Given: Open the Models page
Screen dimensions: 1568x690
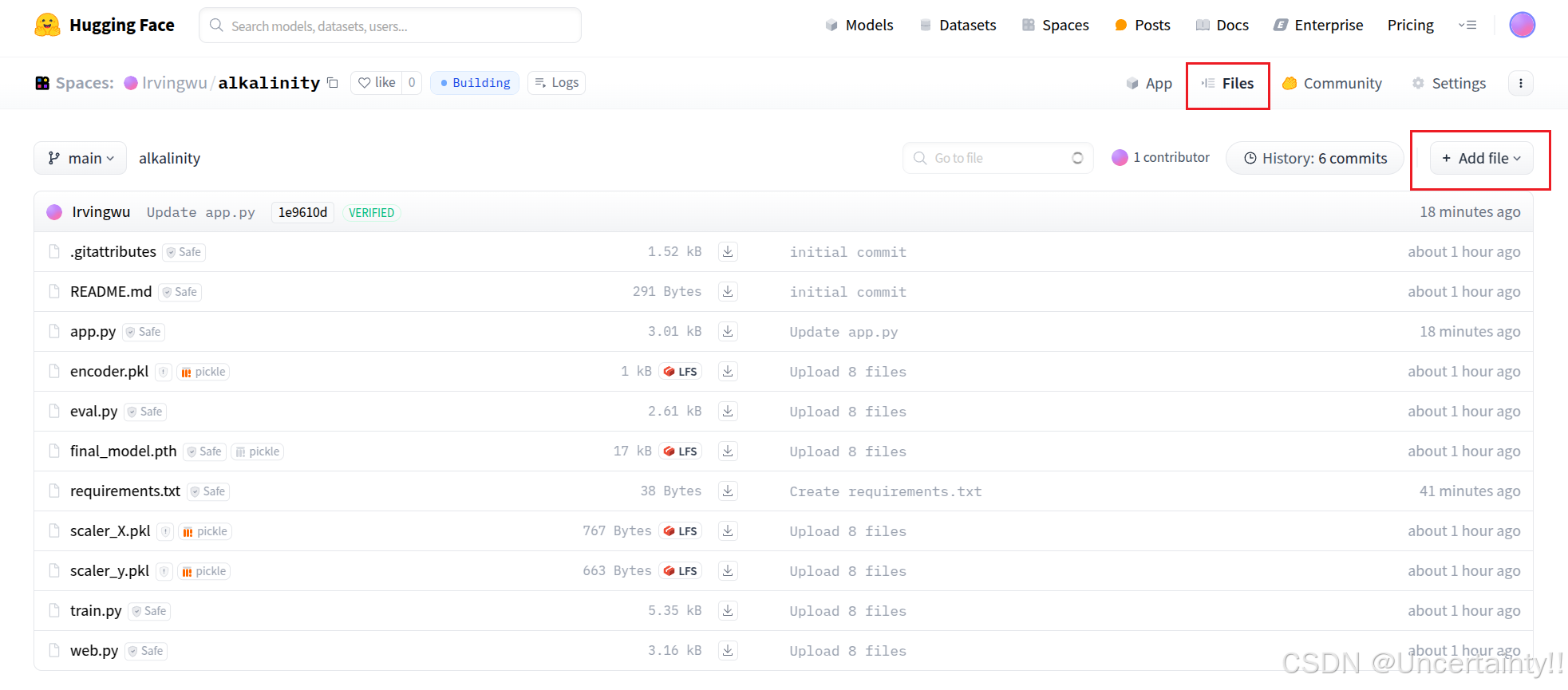Looking at the screenshot, I should point(859,26).
